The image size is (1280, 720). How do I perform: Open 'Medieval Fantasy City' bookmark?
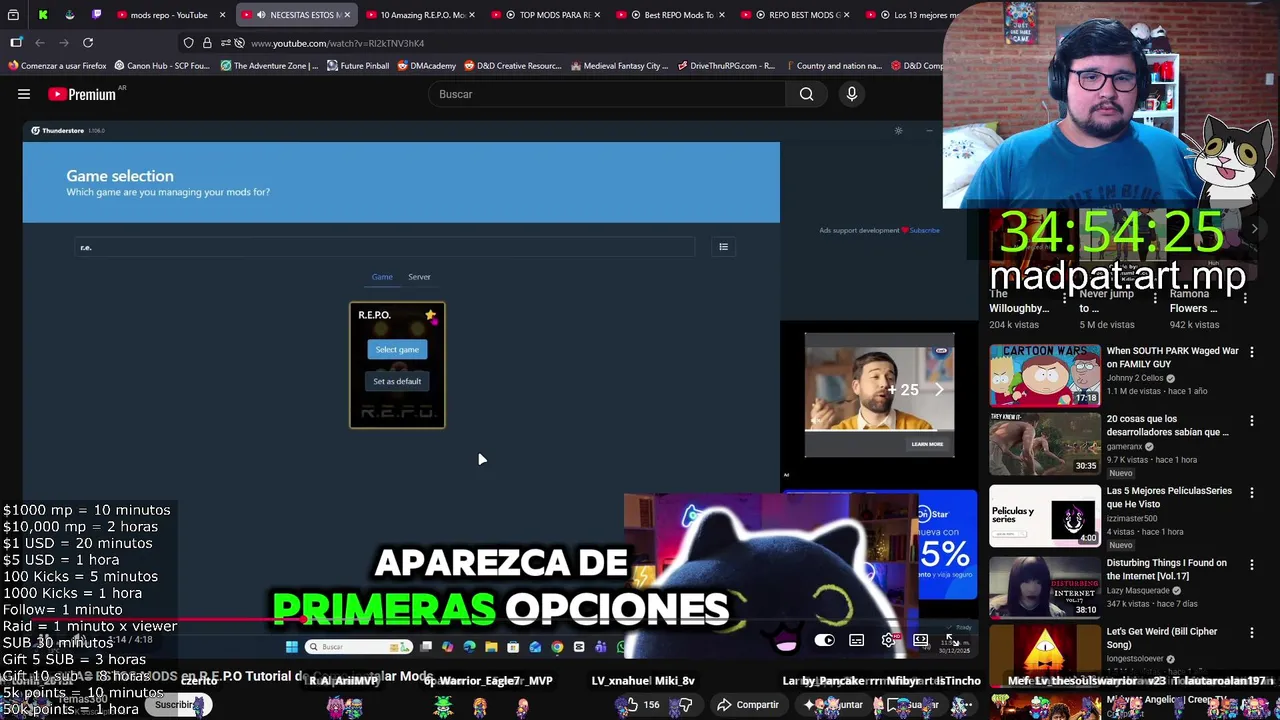[620, 66]
